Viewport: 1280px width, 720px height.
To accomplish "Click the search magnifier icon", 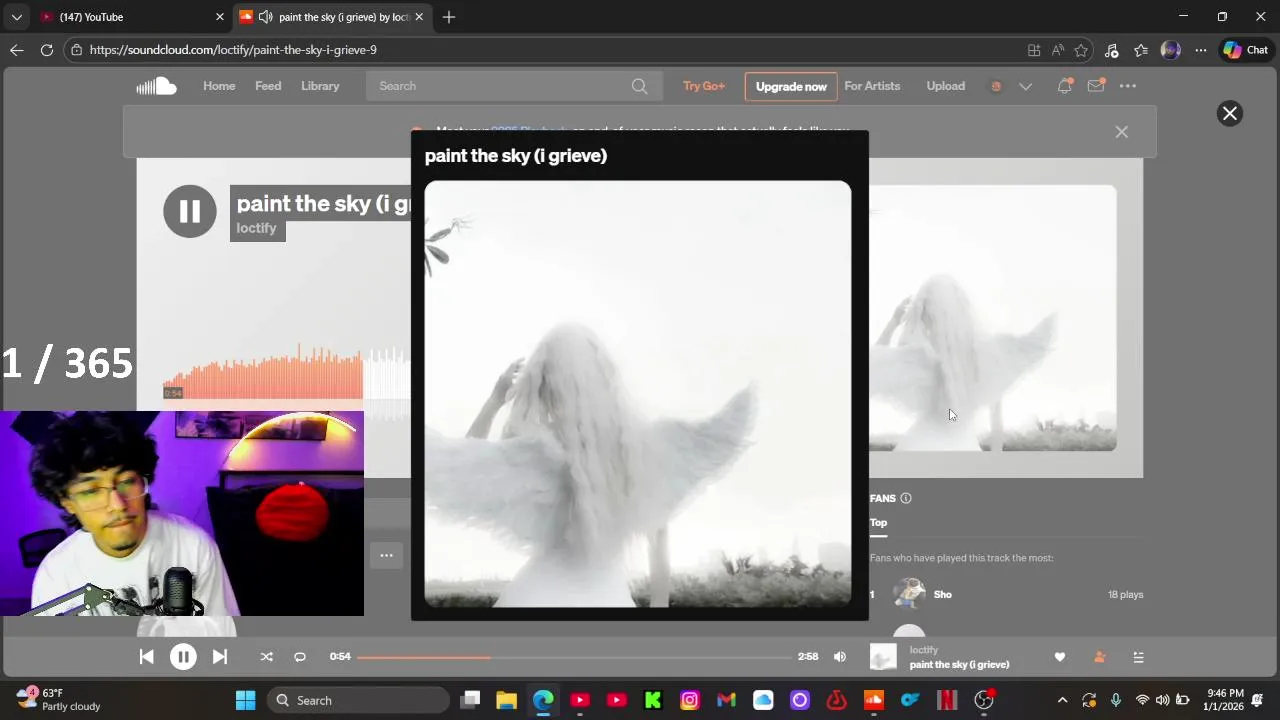I will point(640,86).
